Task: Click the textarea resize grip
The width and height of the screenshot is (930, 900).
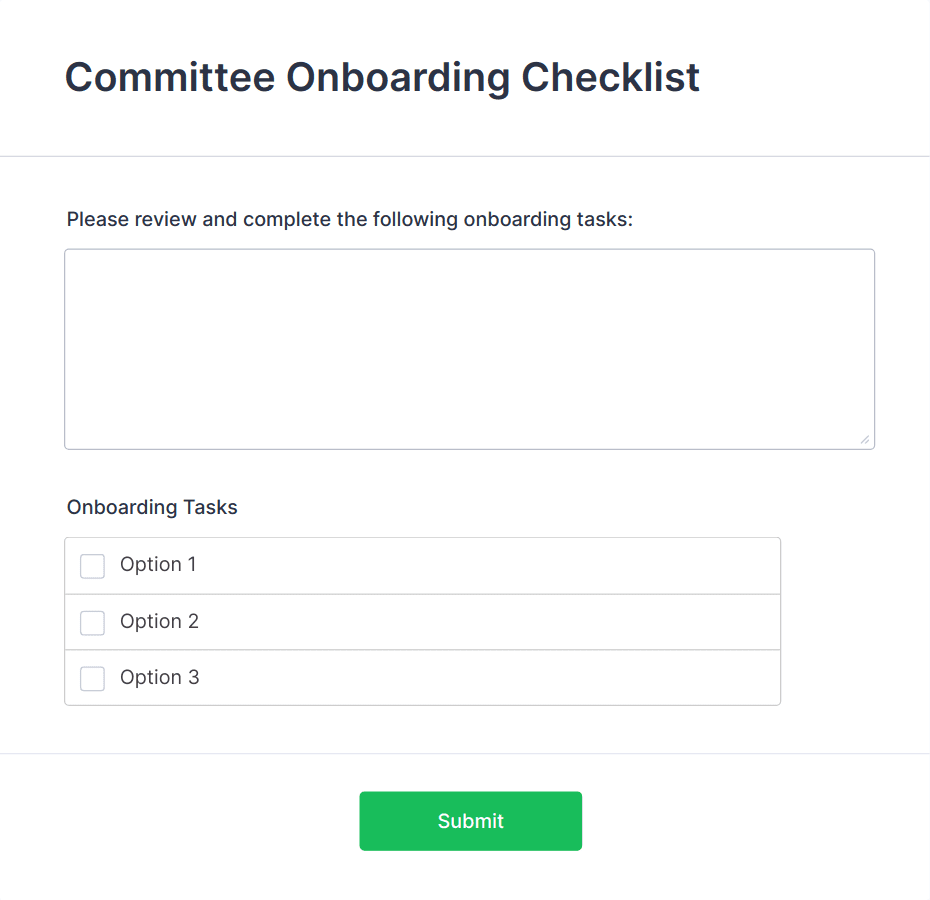Action: (866, 437)
